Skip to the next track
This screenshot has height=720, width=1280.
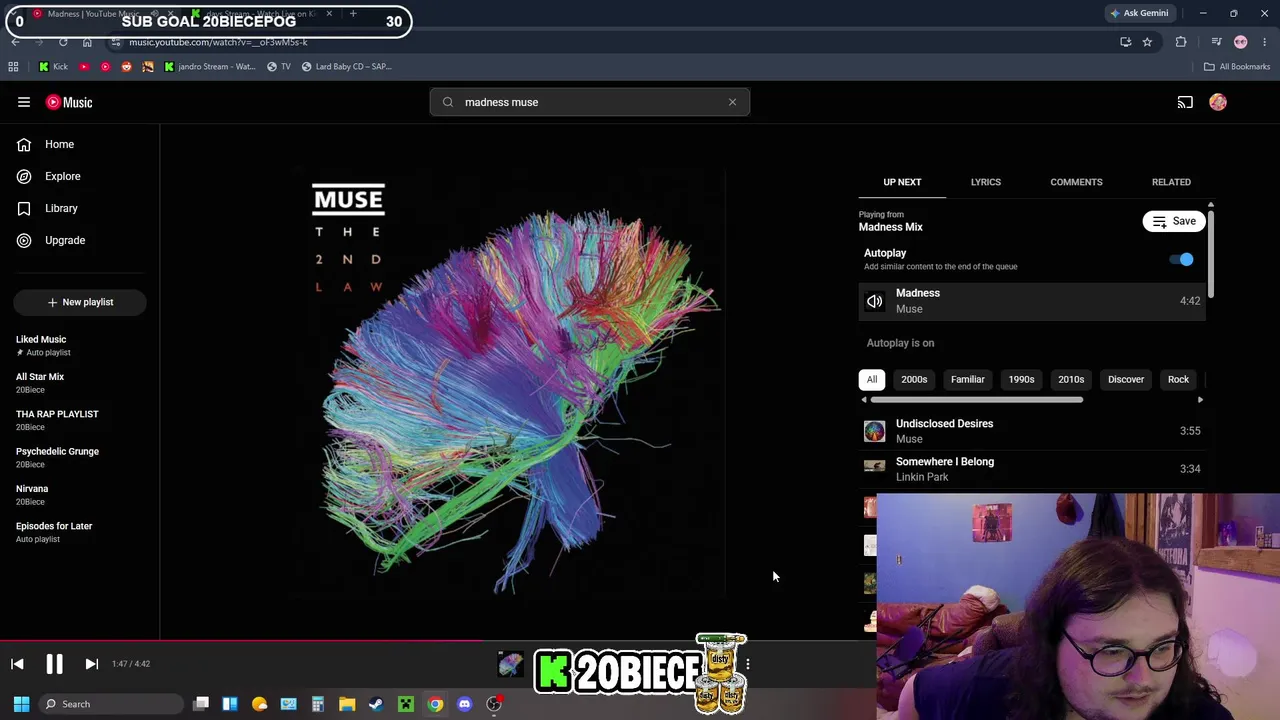point(91,664)
